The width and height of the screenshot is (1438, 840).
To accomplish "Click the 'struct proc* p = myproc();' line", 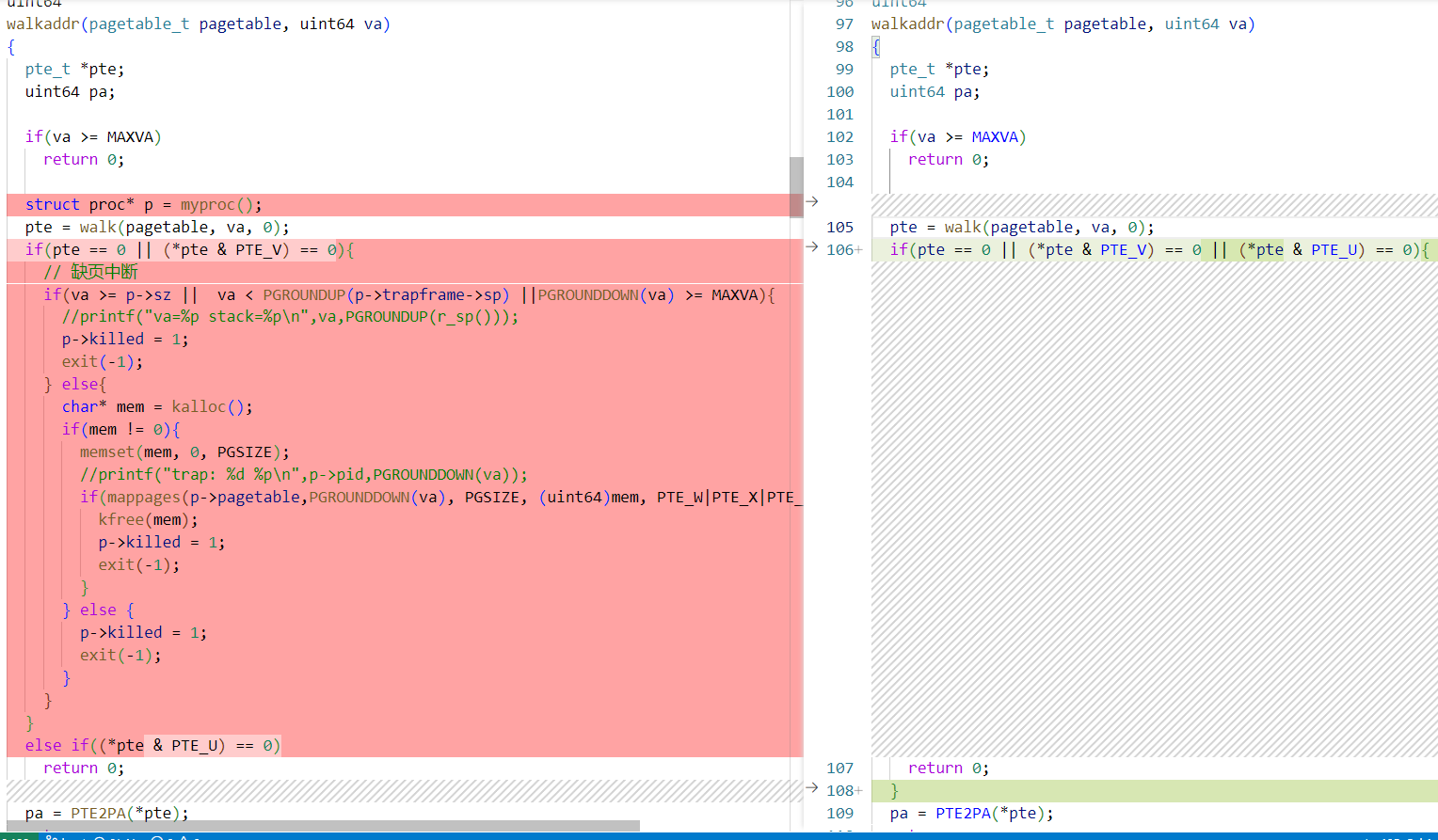I will (x=144, y=205).
